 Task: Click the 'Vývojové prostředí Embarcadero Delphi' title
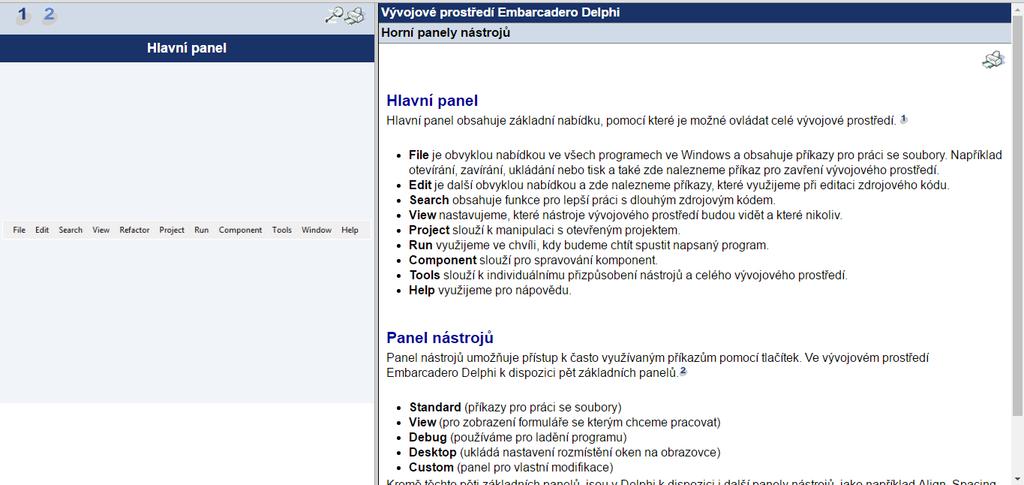point(500,12)
